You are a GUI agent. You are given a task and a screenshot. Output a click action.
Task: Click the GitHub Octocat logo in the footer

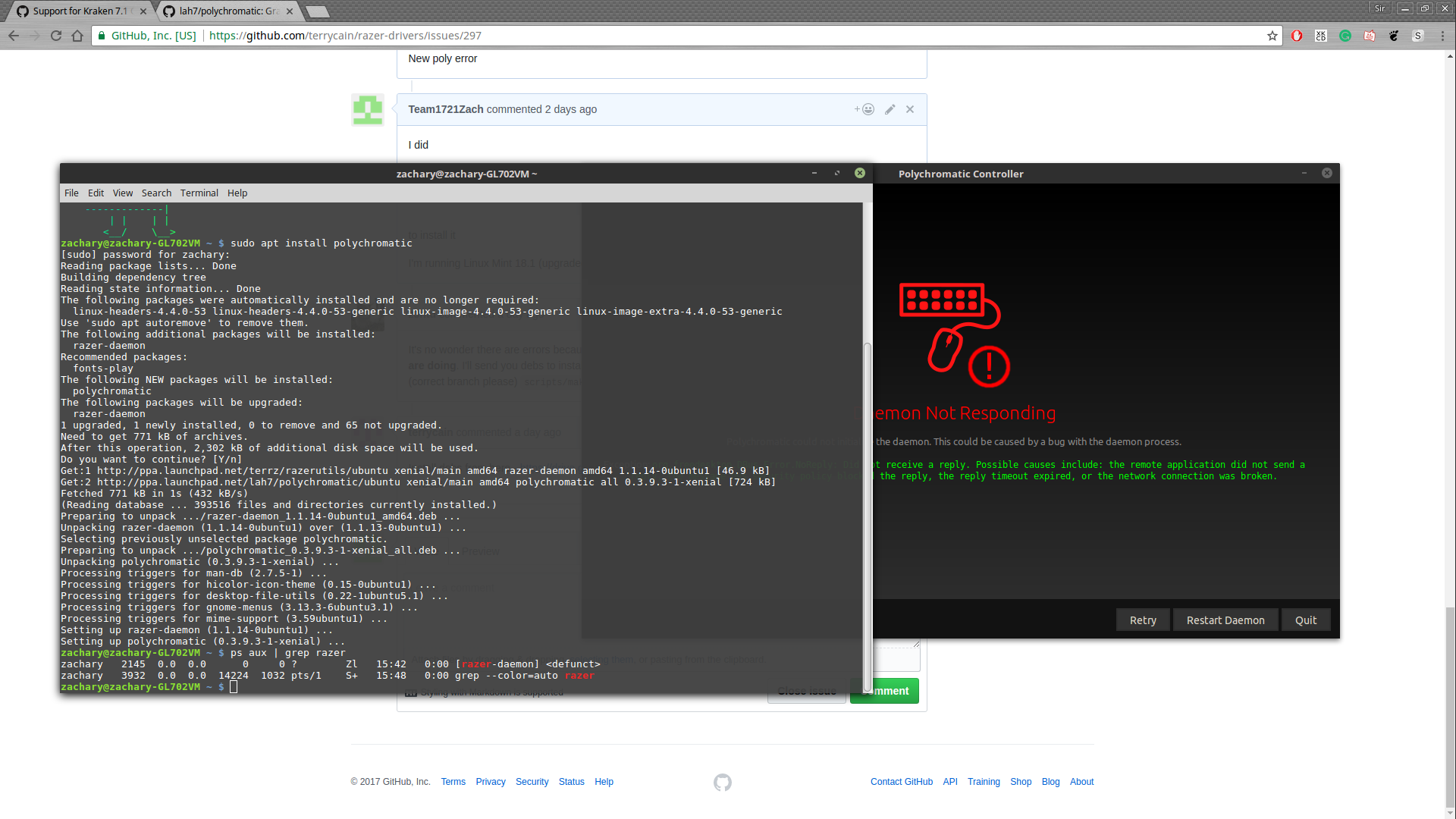click(x=722, y=782)
